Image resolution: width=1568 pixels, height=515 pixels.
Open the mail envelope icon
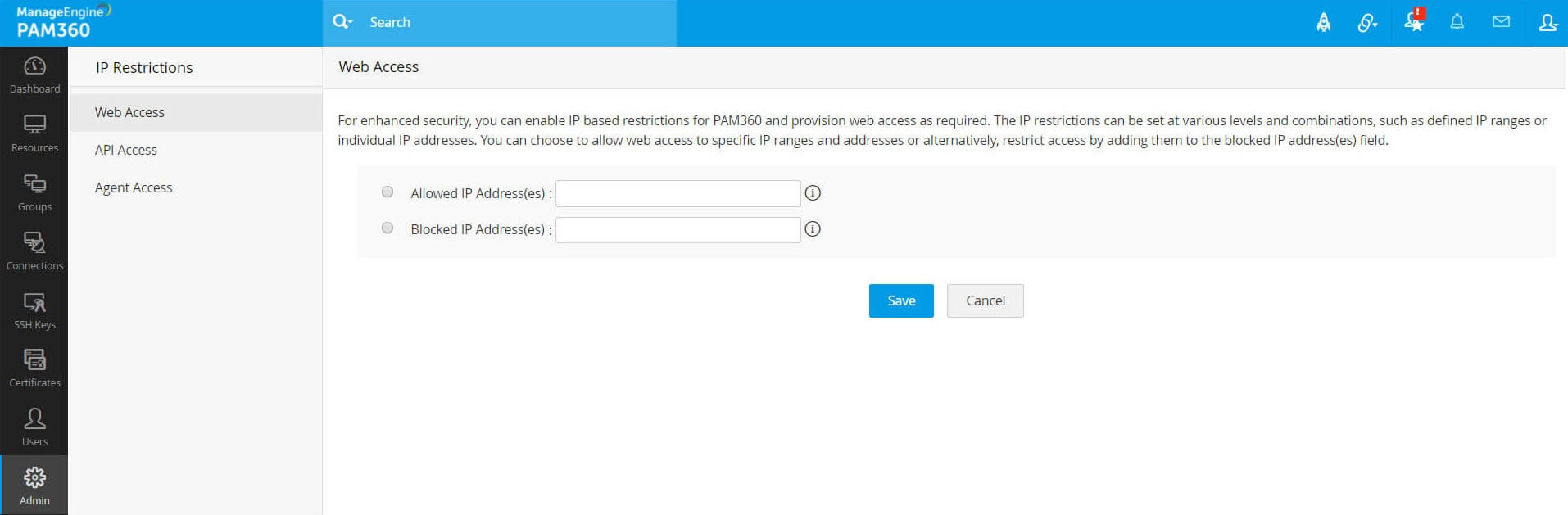(1501, 22)
